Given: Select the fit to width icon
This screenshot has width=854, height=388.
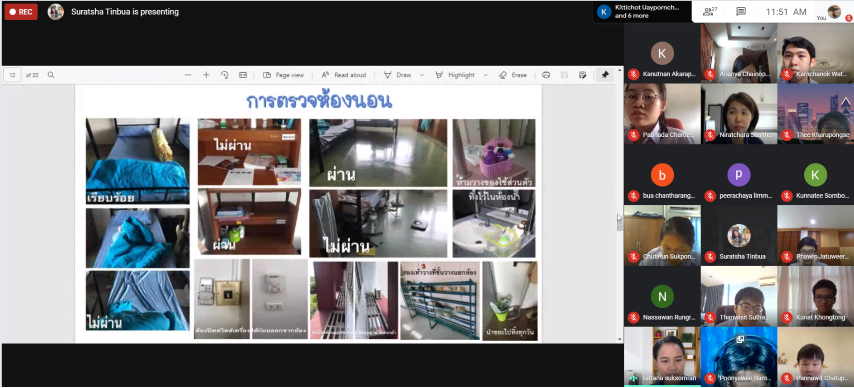Looking at the screenshot, I should (x=243, y=75).
